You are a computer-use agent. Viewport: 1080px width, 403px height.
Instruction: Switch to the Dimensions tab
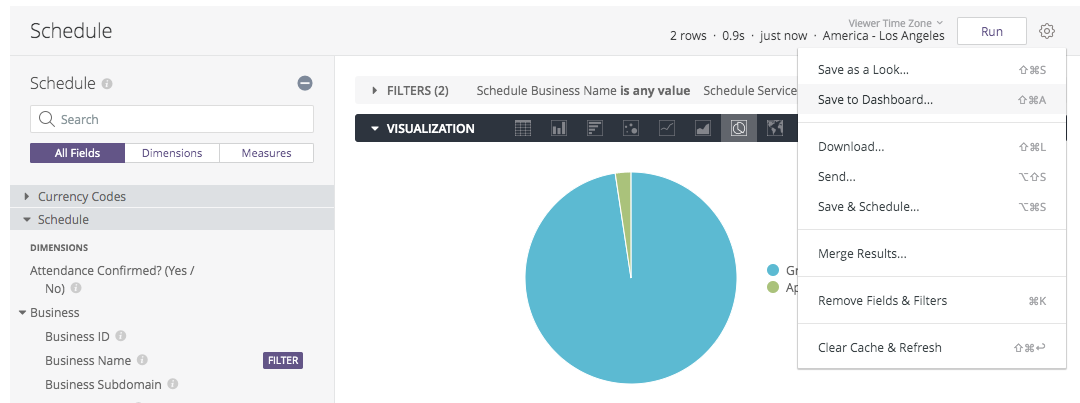(x=172, y=153)
